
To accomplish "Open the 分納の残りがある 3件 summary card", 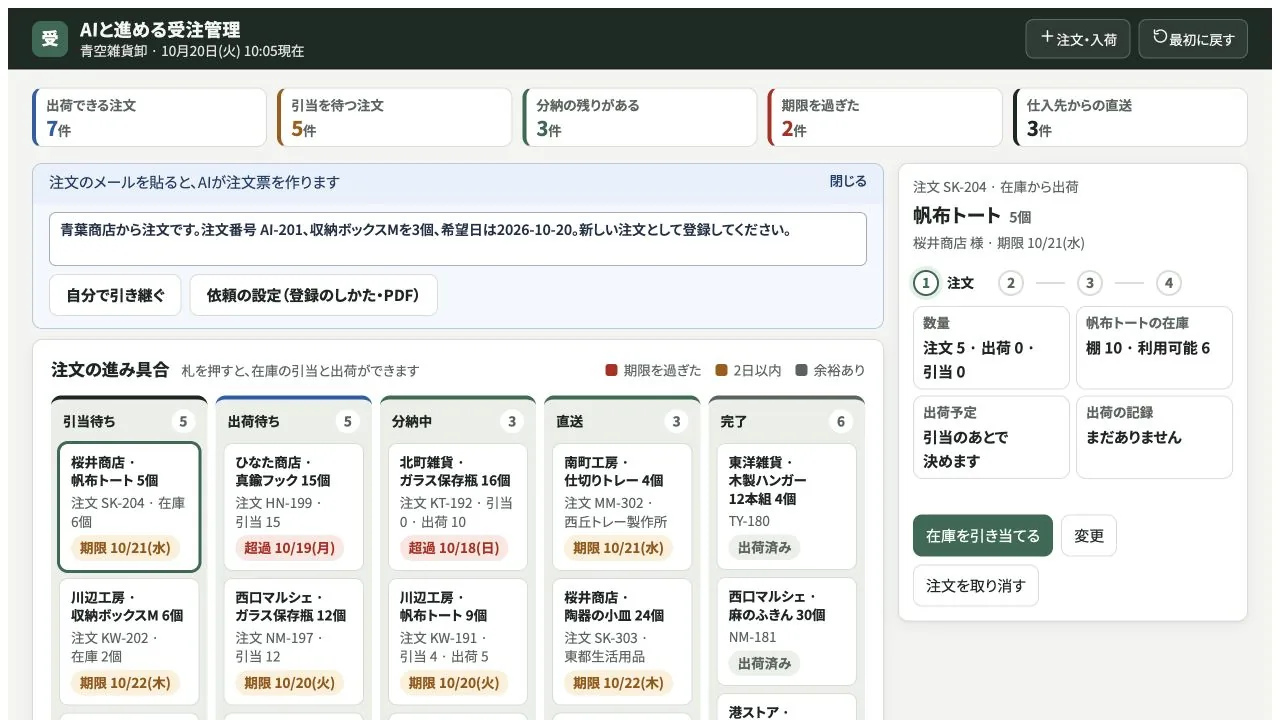I will [640, 118].
